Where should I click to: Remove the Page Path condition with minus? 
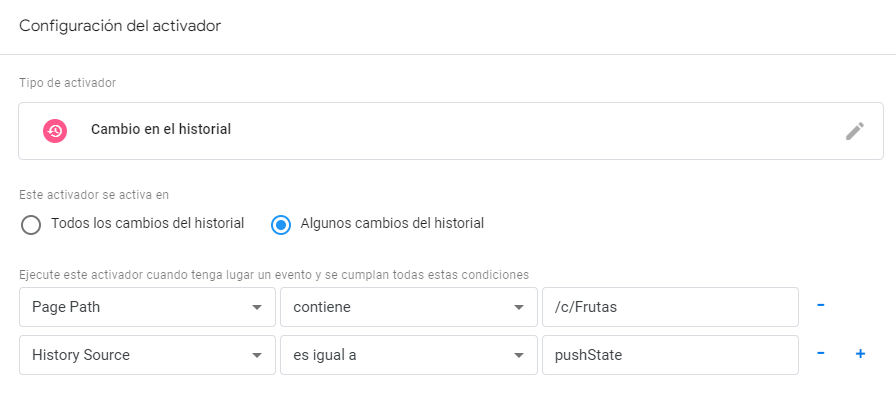(821, 306)
